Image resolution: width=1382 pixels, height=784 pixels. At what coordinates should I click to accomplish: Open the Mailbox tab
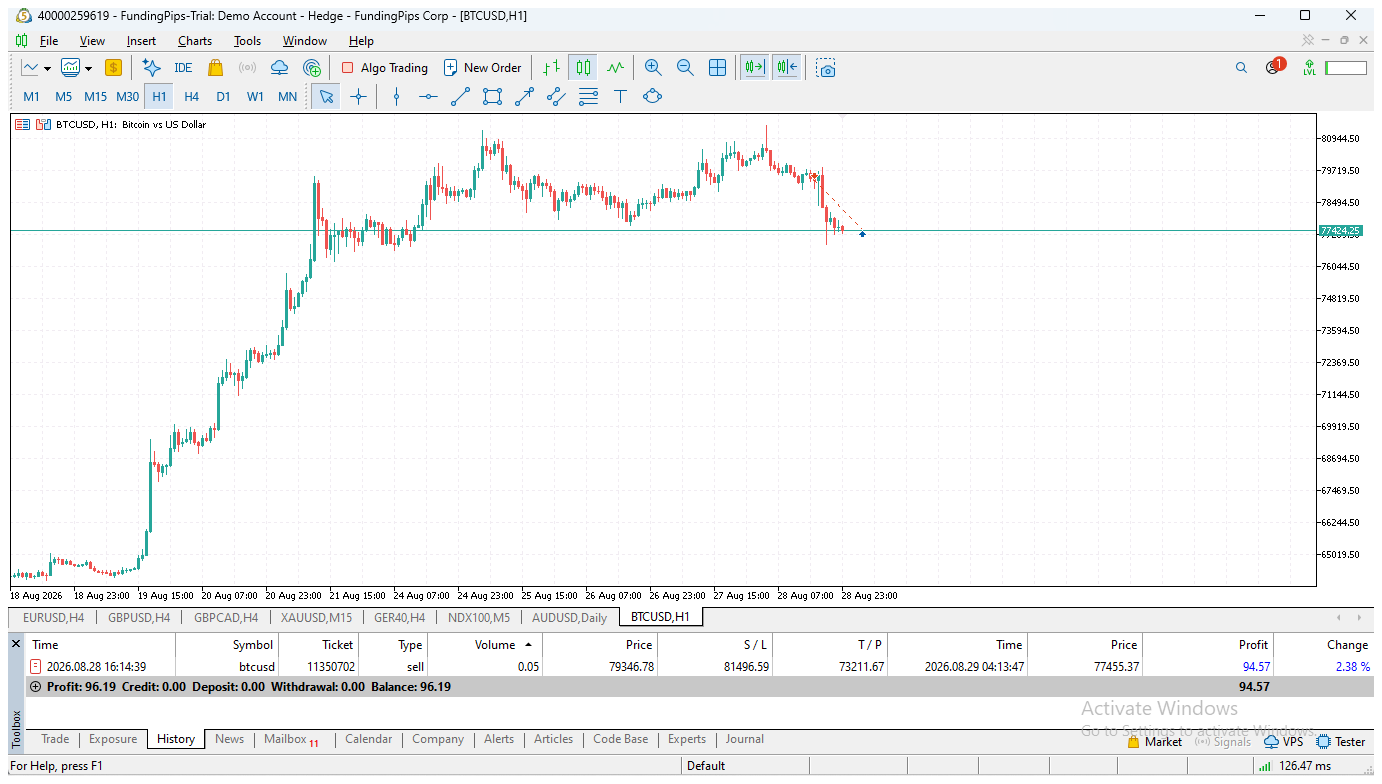click(291, 739)
